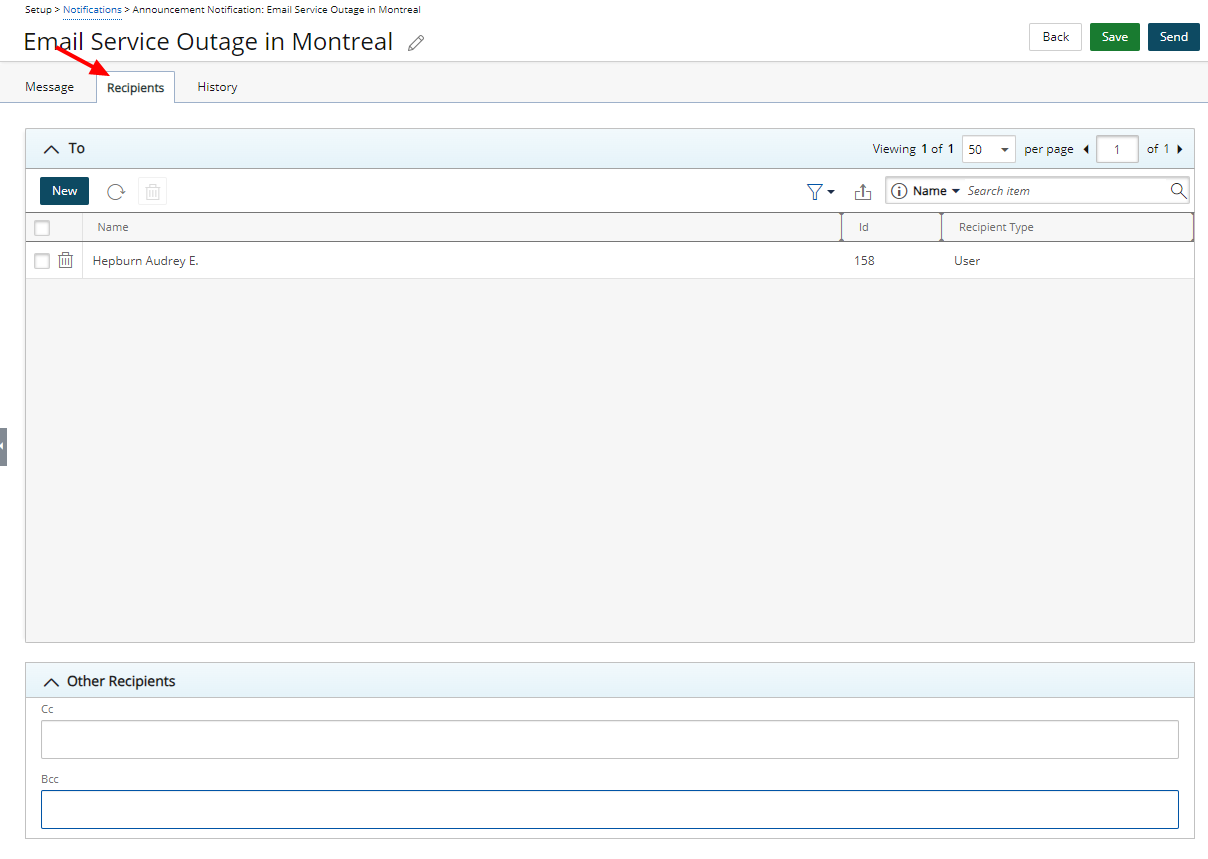
Task: Open the Name search field dropdown
Action: pyautogui.click(x=936, y=191)
